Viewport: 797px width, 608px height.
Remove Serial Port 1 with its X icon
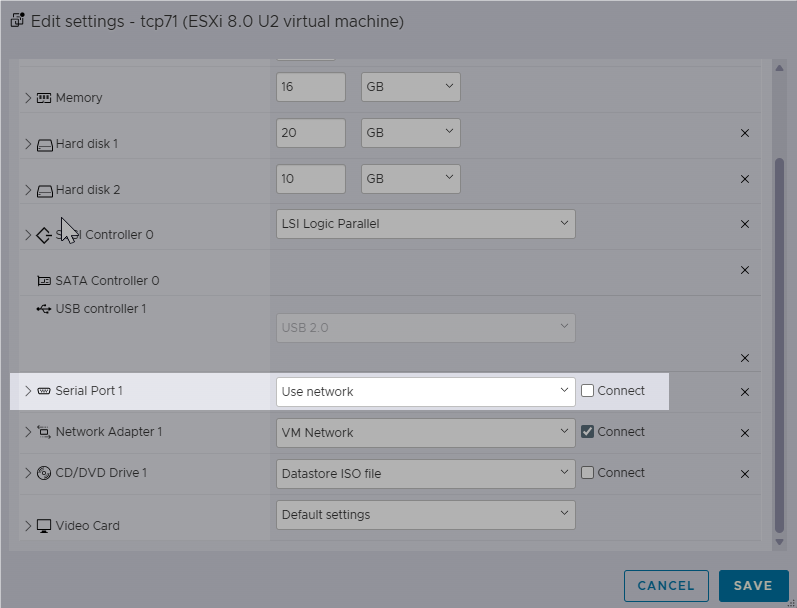pos(745,392)
